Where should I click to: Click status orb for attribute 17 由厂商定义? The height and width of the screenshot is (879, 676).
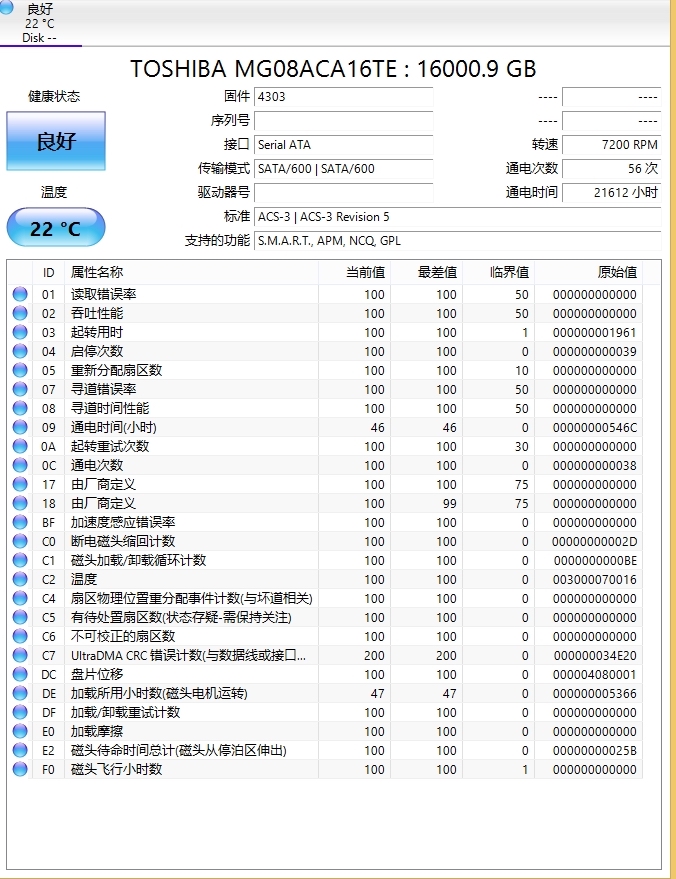[20, 484]
